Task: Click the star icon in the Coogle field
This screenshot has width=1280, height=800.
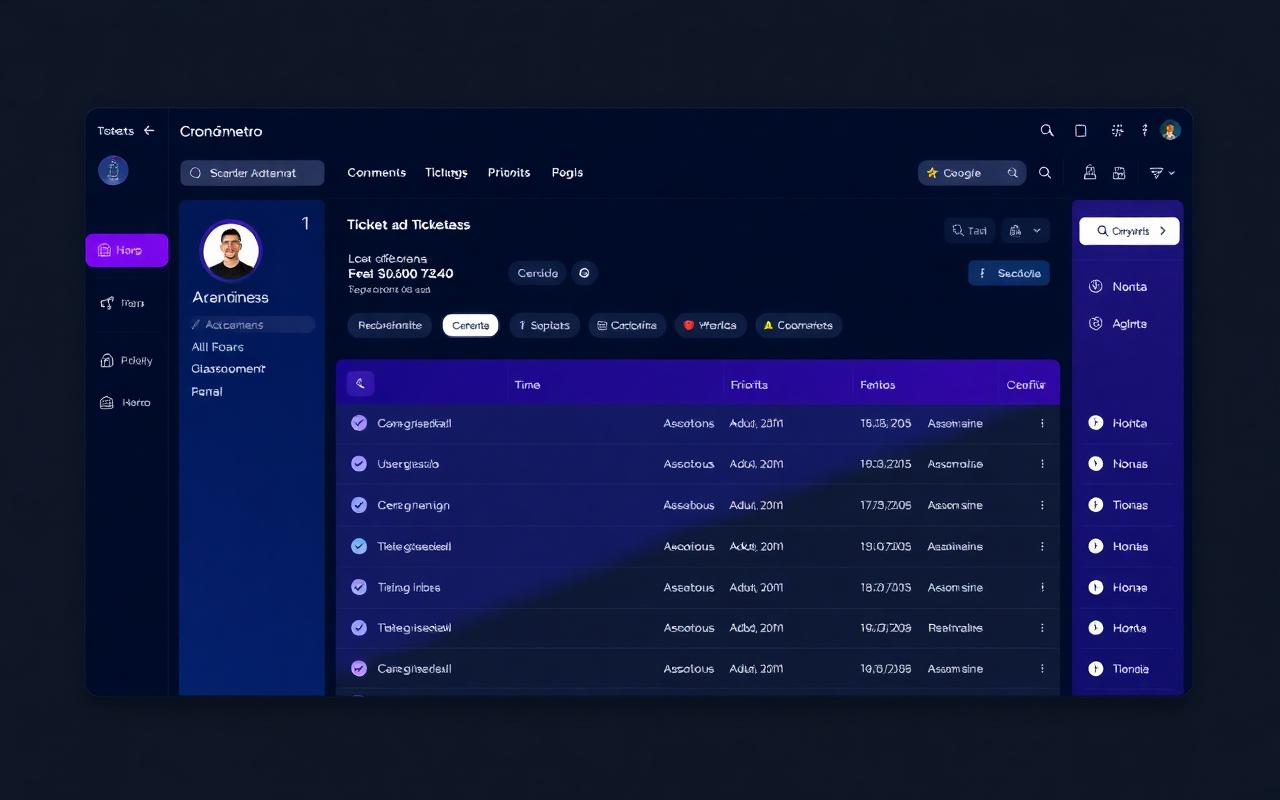Action: [932, 173]
